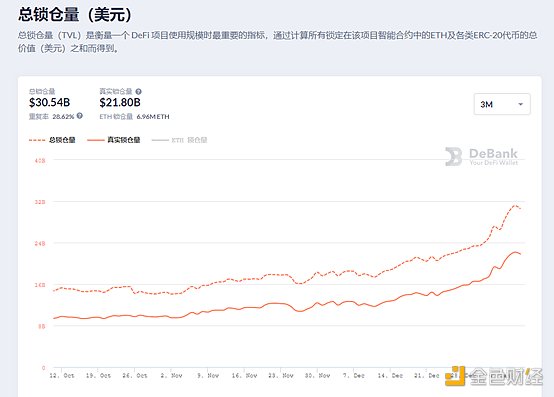Click the 金色财经 logo icon

[455, 376]
